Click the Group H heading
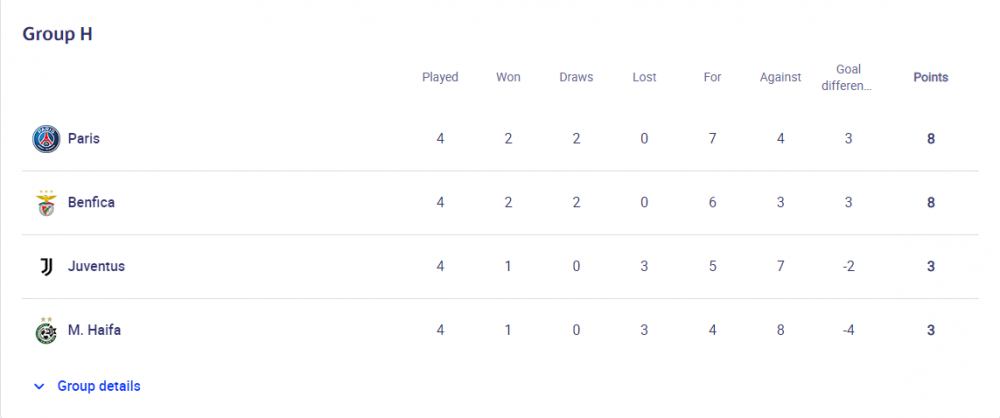The height and width of the screenshot is (418, 1000). tap(57, 34)
